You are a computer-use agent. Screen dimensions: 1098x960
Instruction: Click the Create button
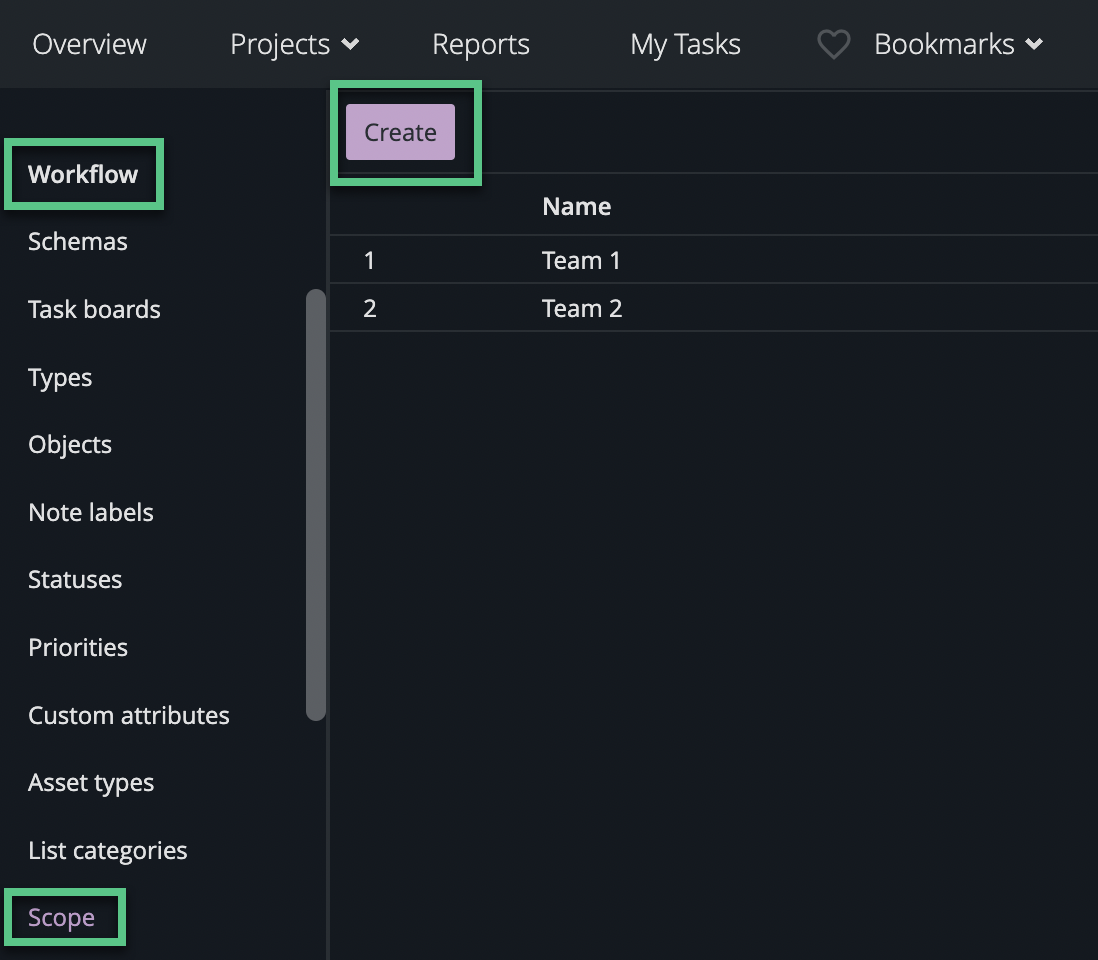(x=400, y=132)
